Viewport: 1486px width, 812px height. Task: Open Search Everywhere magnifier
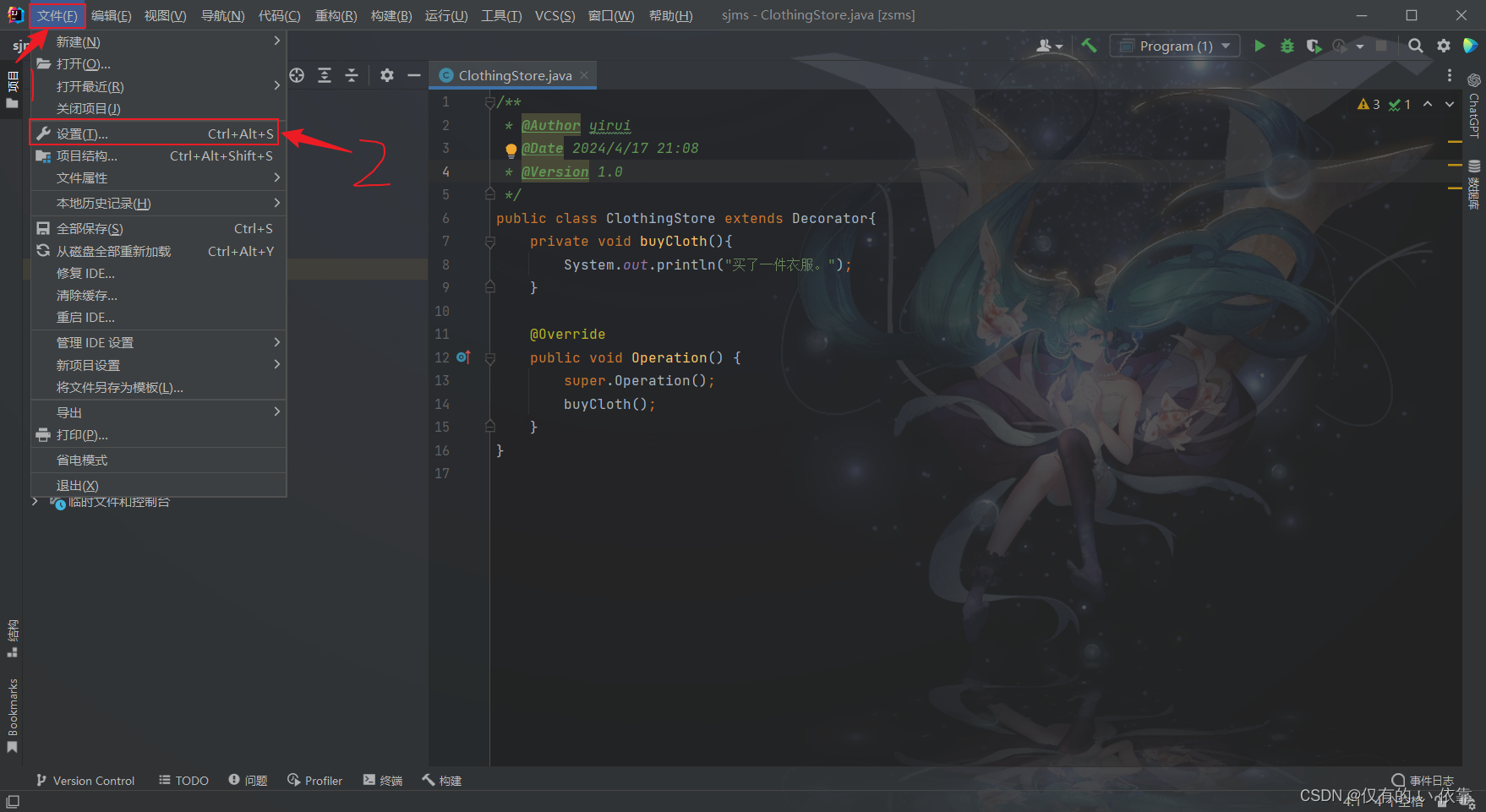tap(1416, 46)
